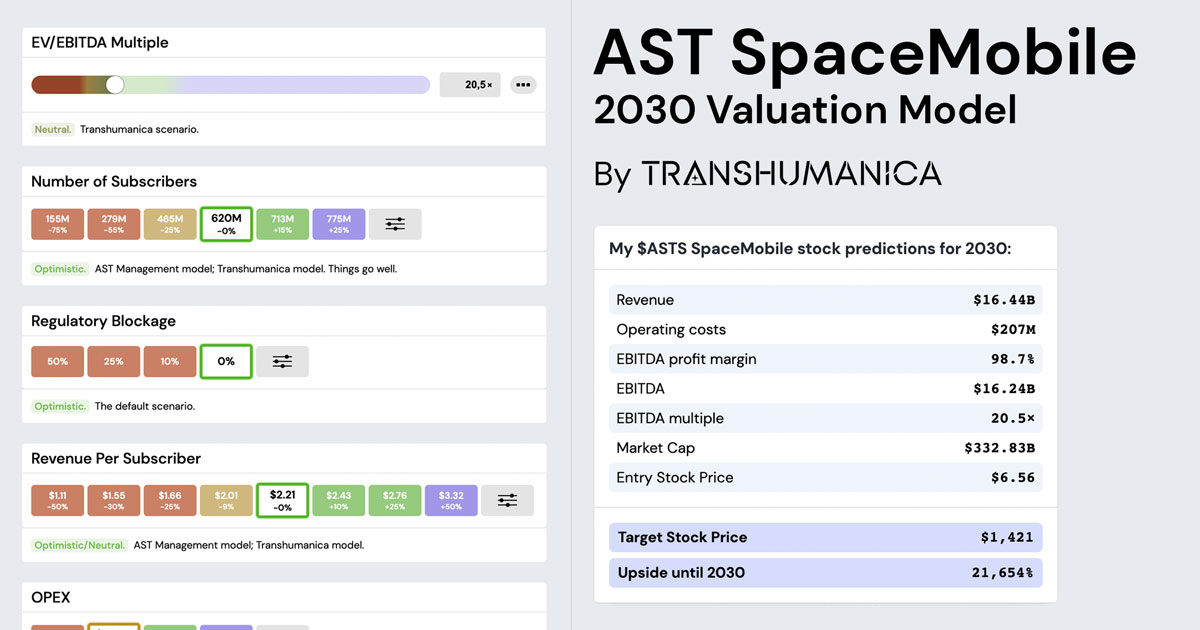Choose 0% regulatory blockage

pos(226,361)
